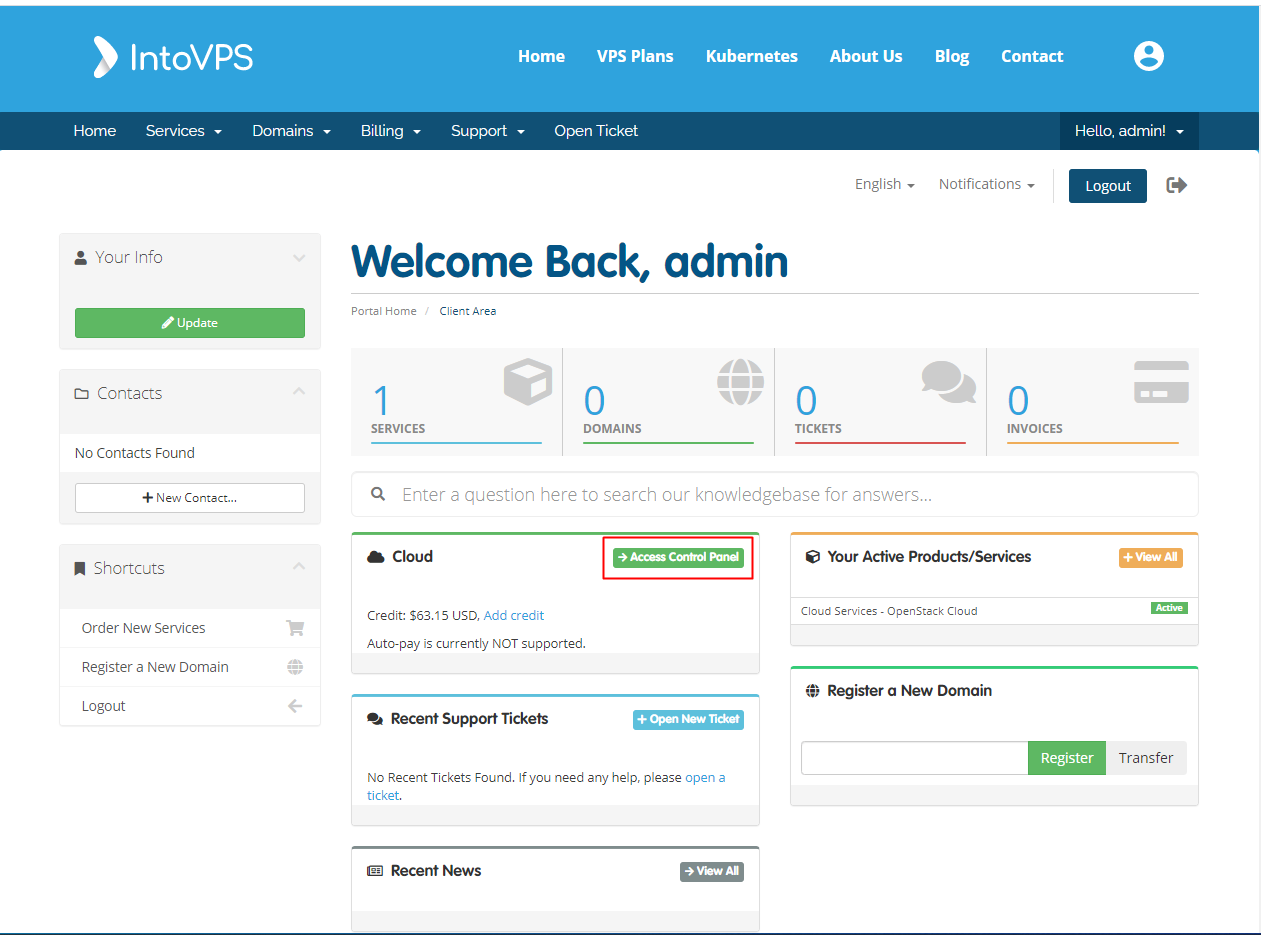Click the green Update button

pyautogui.click(x=190, y=323)
